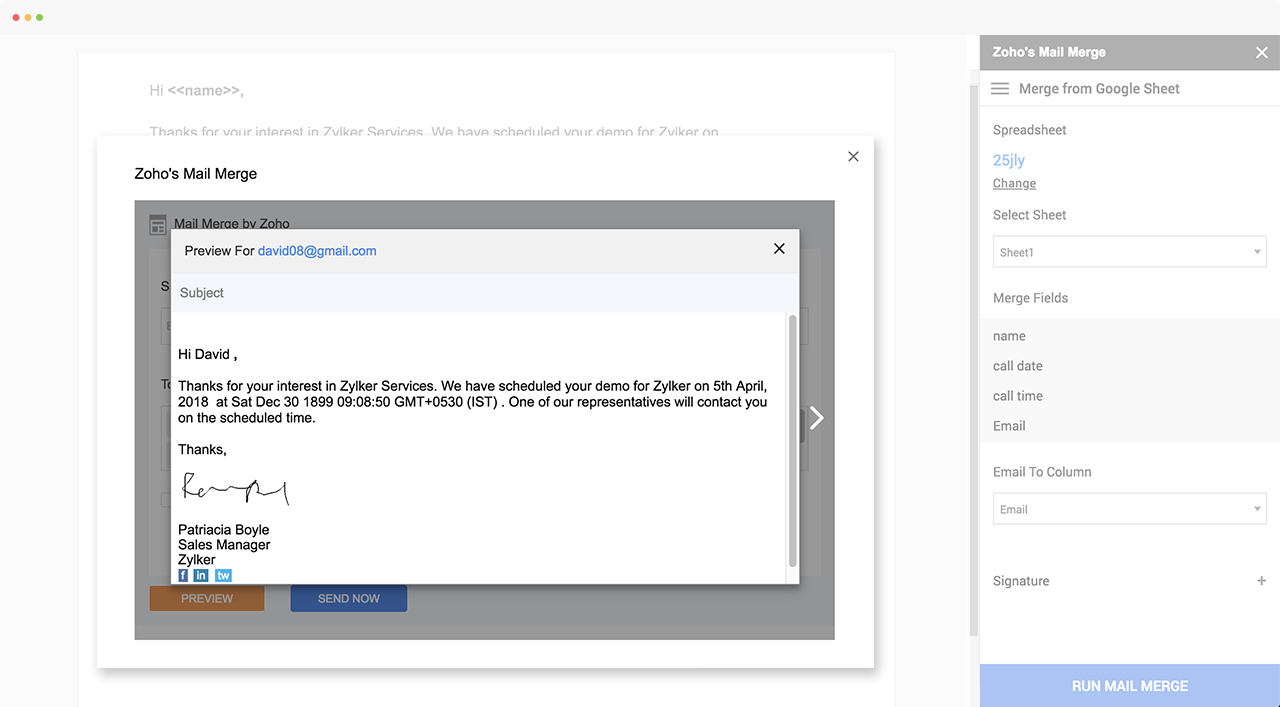Click the preview popup vertical scrollbar

click(x=793, y=440)
